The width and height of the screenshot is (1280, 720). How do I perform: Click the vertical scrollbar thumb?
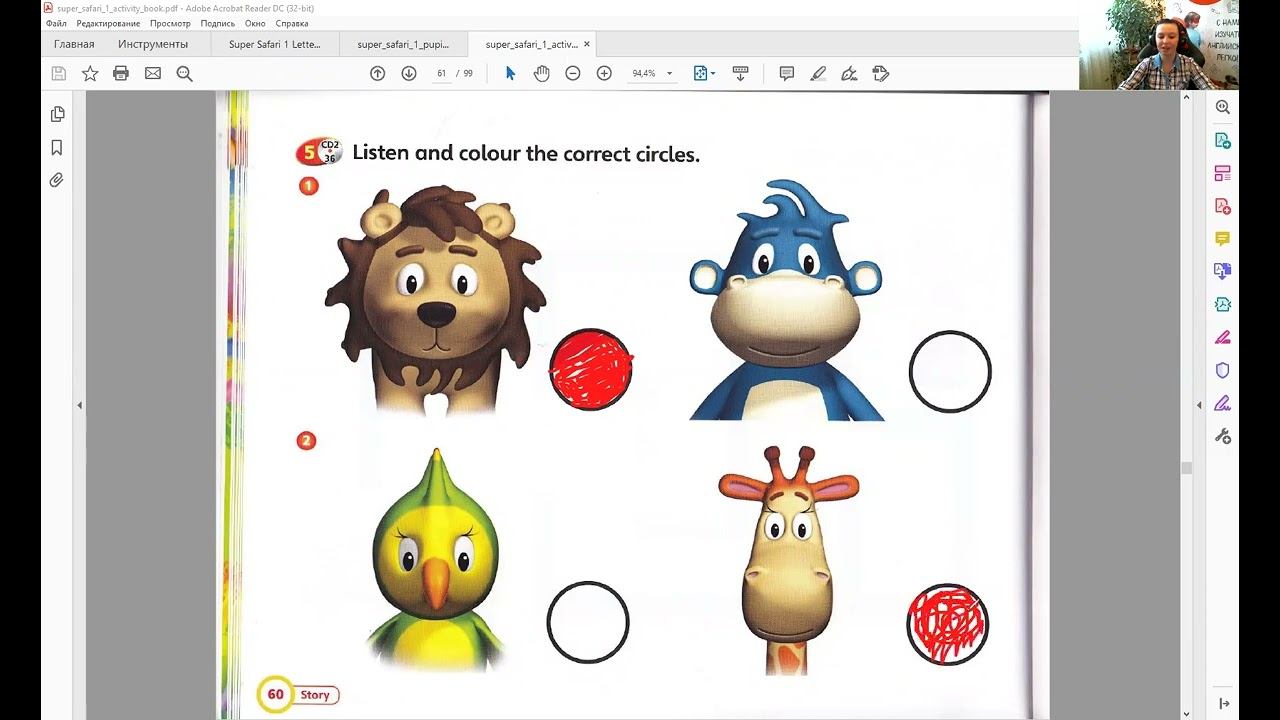(1187, 468)
